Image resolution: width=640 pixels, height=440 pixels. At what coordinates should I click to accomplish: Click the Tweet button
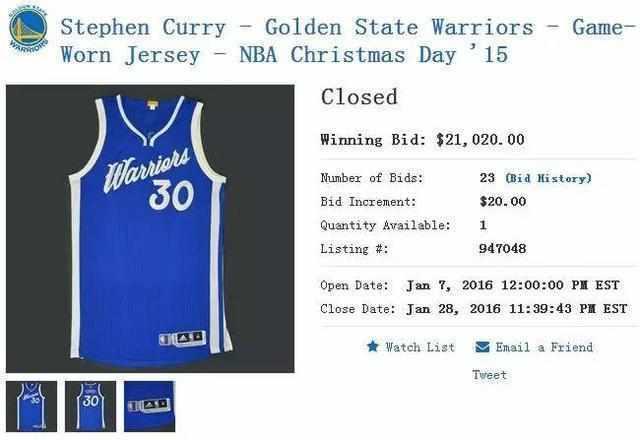tap(490, 375)
